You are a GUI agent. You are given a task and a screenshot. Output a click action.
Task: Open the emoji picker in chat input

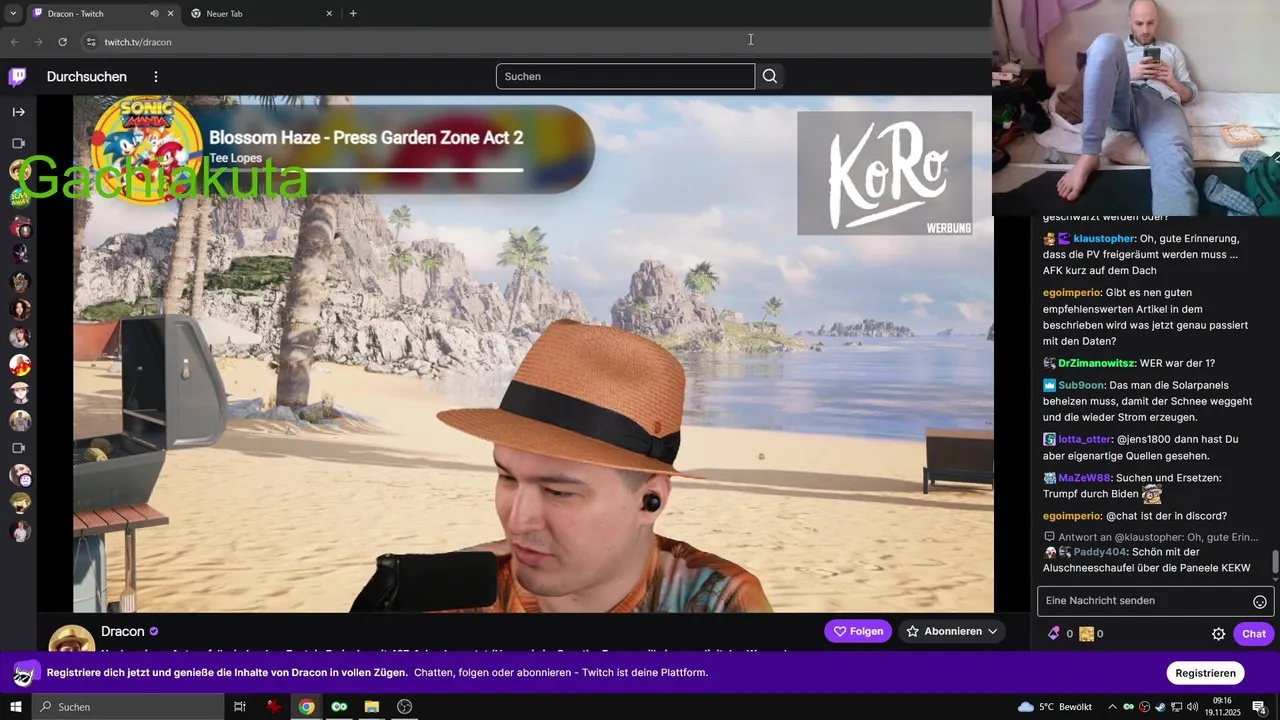(x=1260, y=602)
